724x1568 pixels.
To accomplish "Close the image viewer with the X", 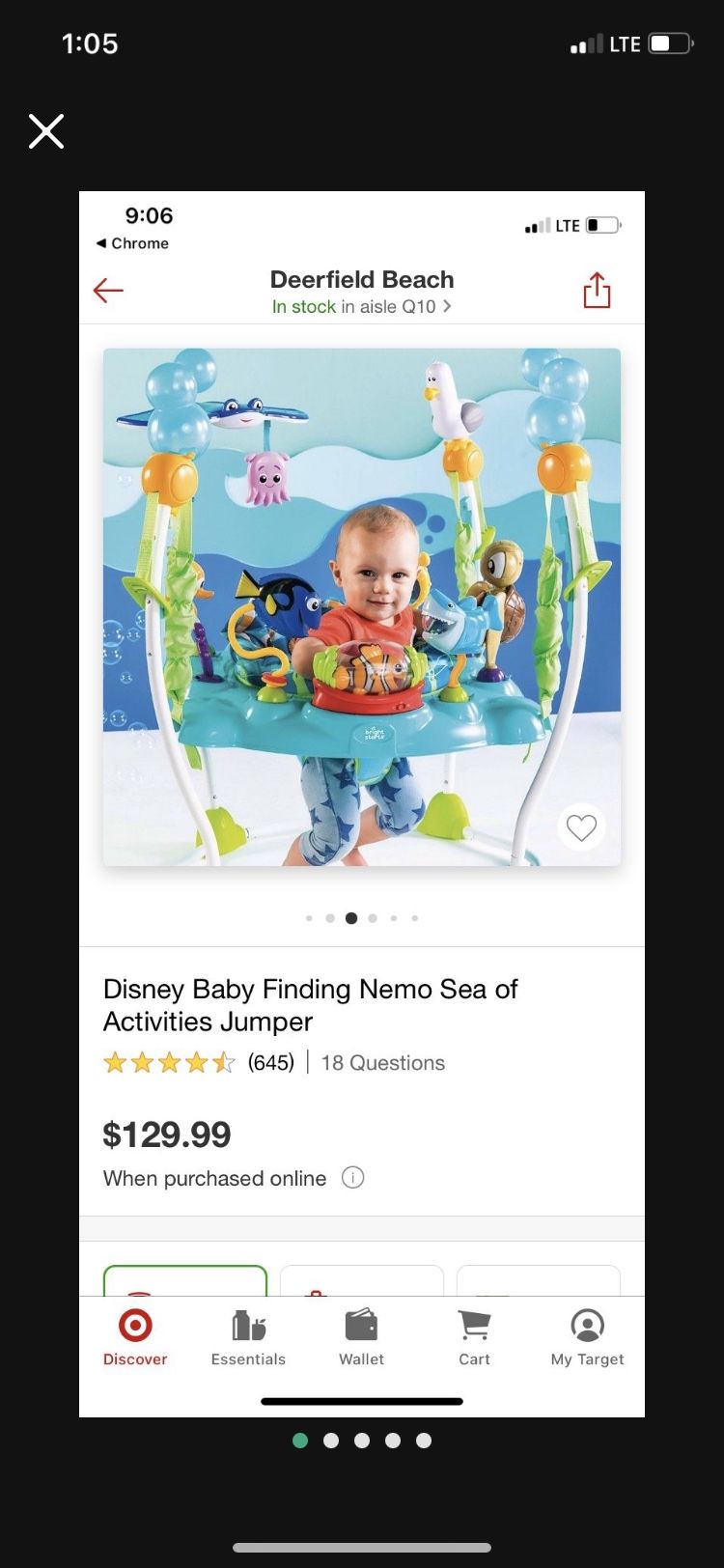I will [x=46, y=131].
